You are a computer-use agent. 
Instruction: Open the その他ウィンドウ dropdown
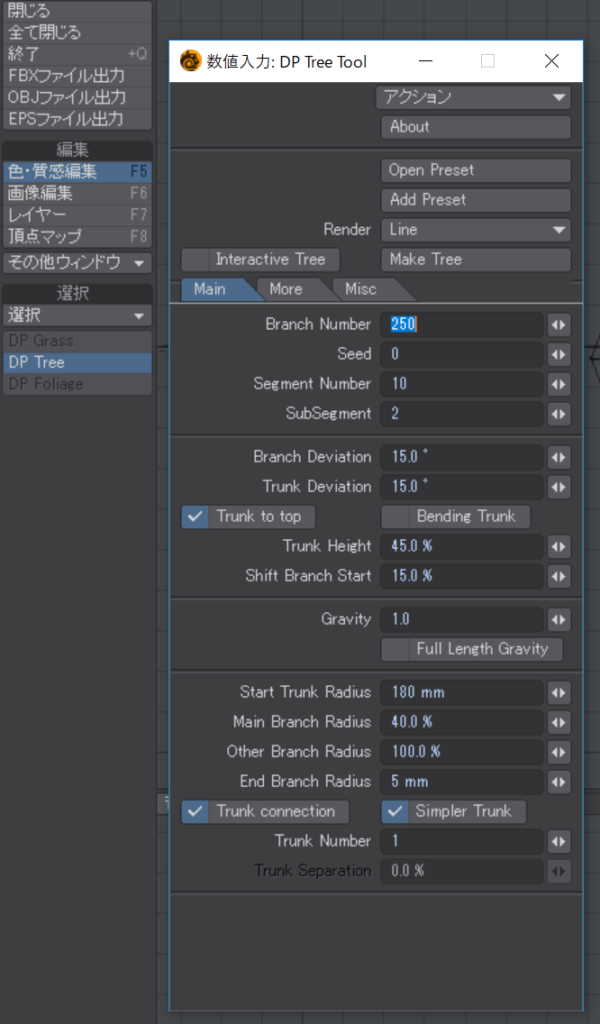tap(77, 263)
